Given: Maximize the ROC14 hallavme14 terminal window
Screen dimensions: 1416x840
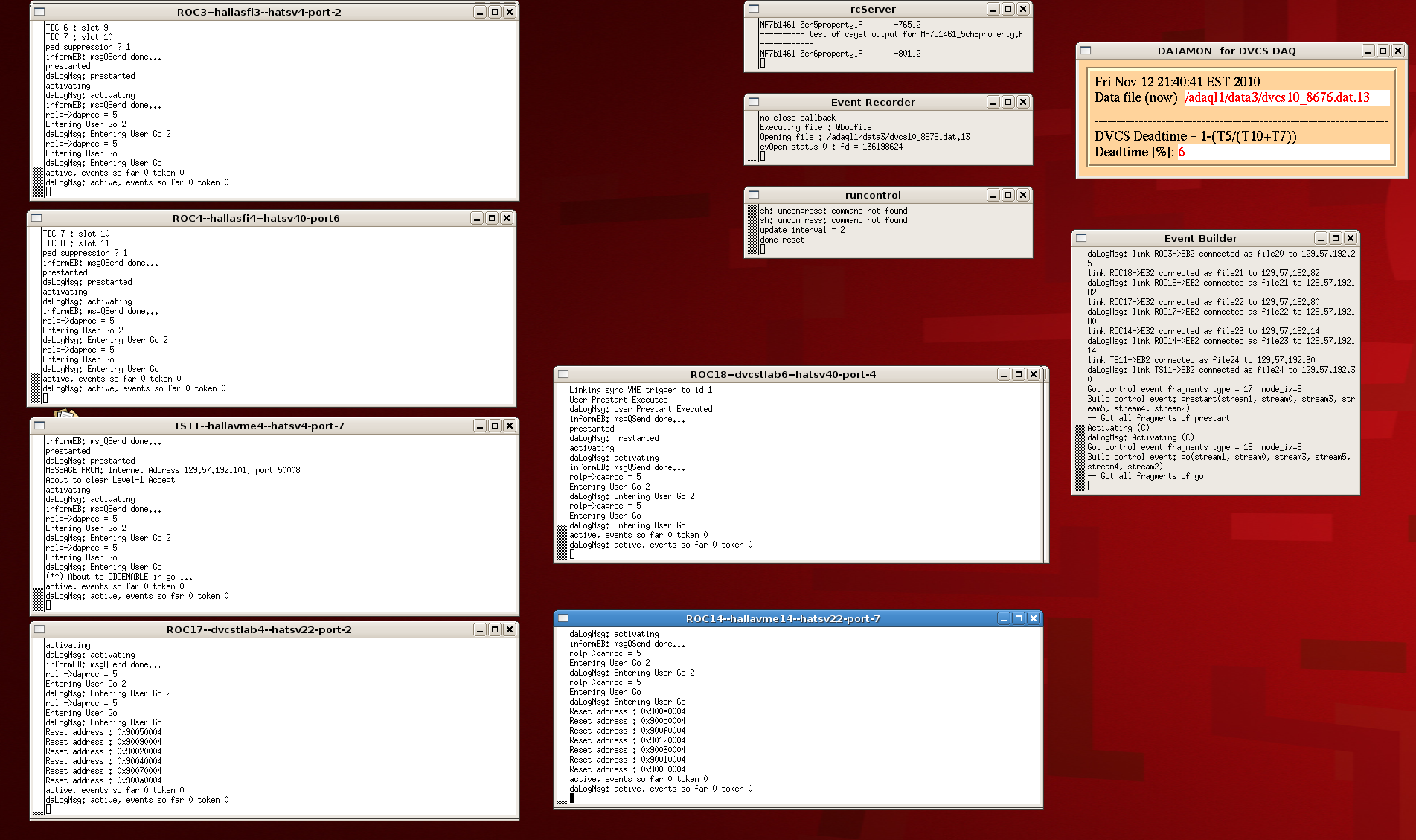Looking at the screenshot, I should [x=1019, y=618].
